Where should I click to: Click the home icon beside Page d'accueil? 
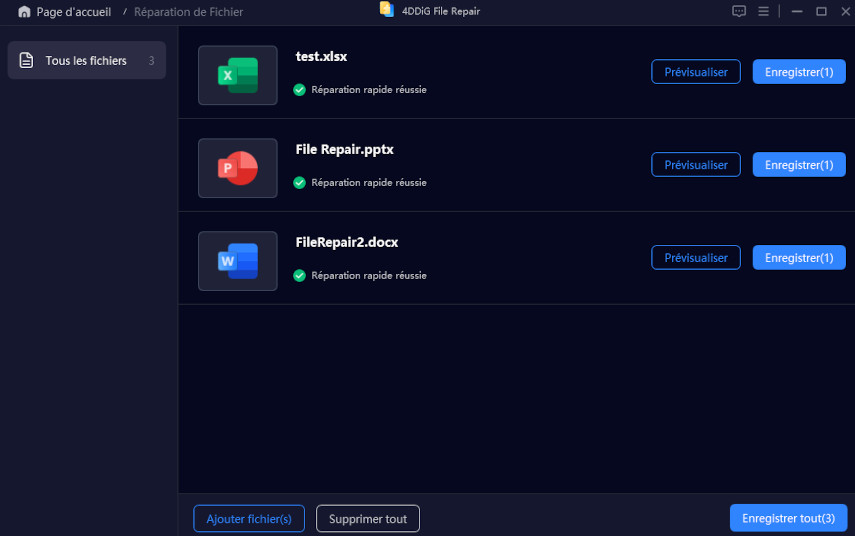pos(24,12)
